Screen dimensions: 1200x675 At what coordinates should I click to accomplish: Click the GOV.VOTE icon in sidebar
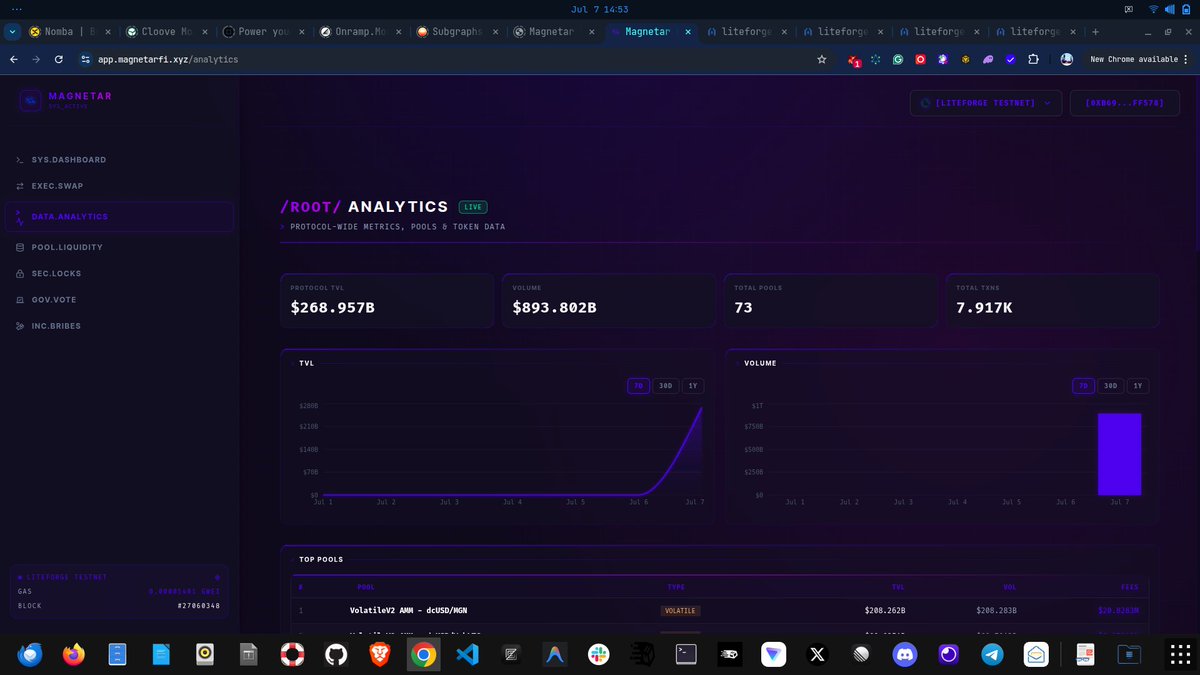point(21,299)
